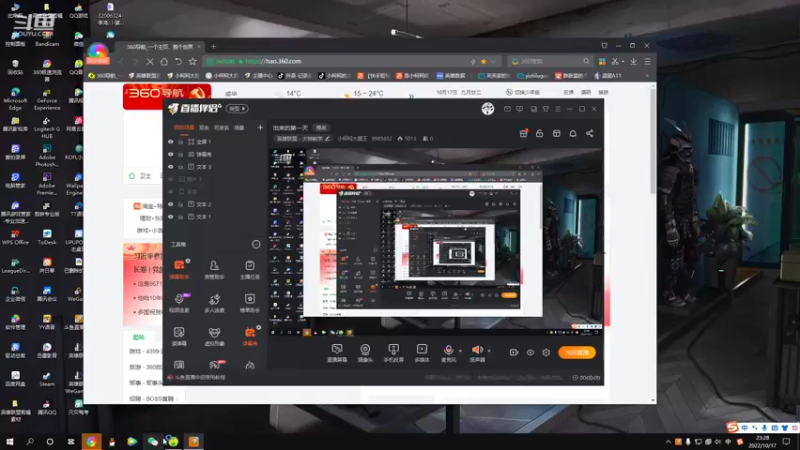Add a screen capture source
The width and height of the screenshot is (800, 450).
337,353
